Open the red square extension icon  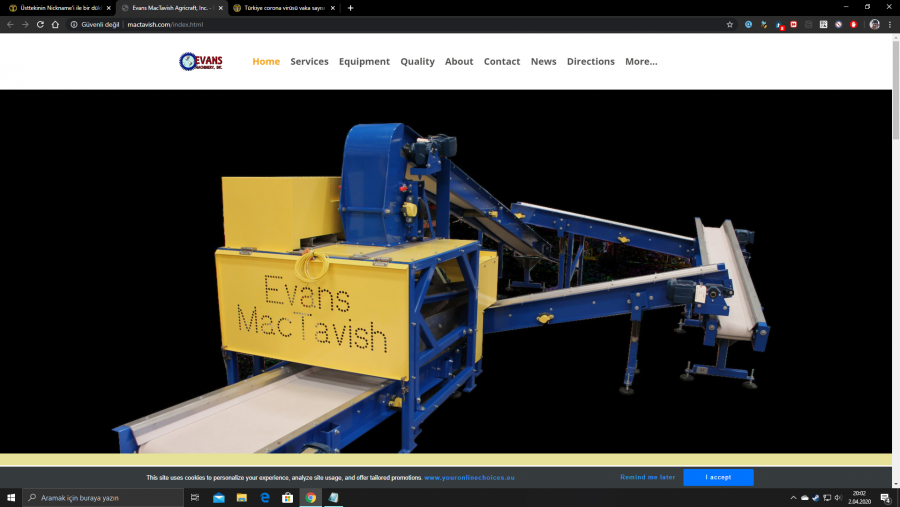[793, 24]
